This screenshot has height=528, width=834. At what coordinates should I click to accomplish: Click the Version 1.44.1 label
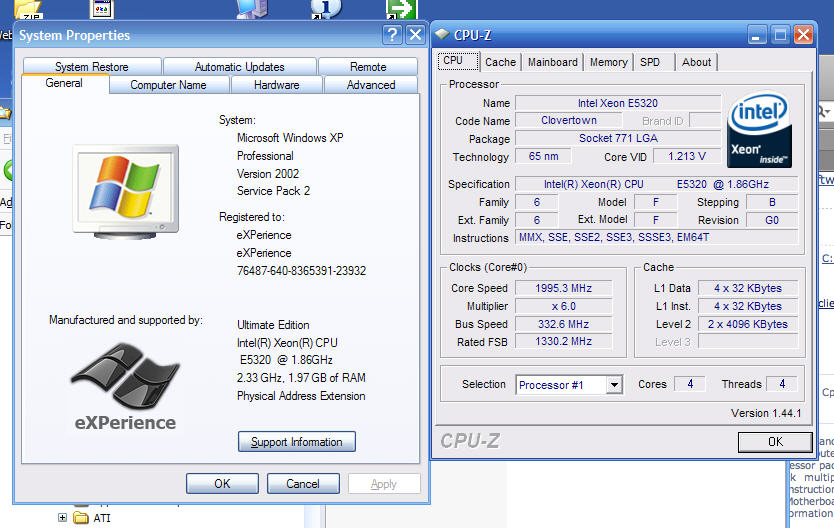click(766, 413)
